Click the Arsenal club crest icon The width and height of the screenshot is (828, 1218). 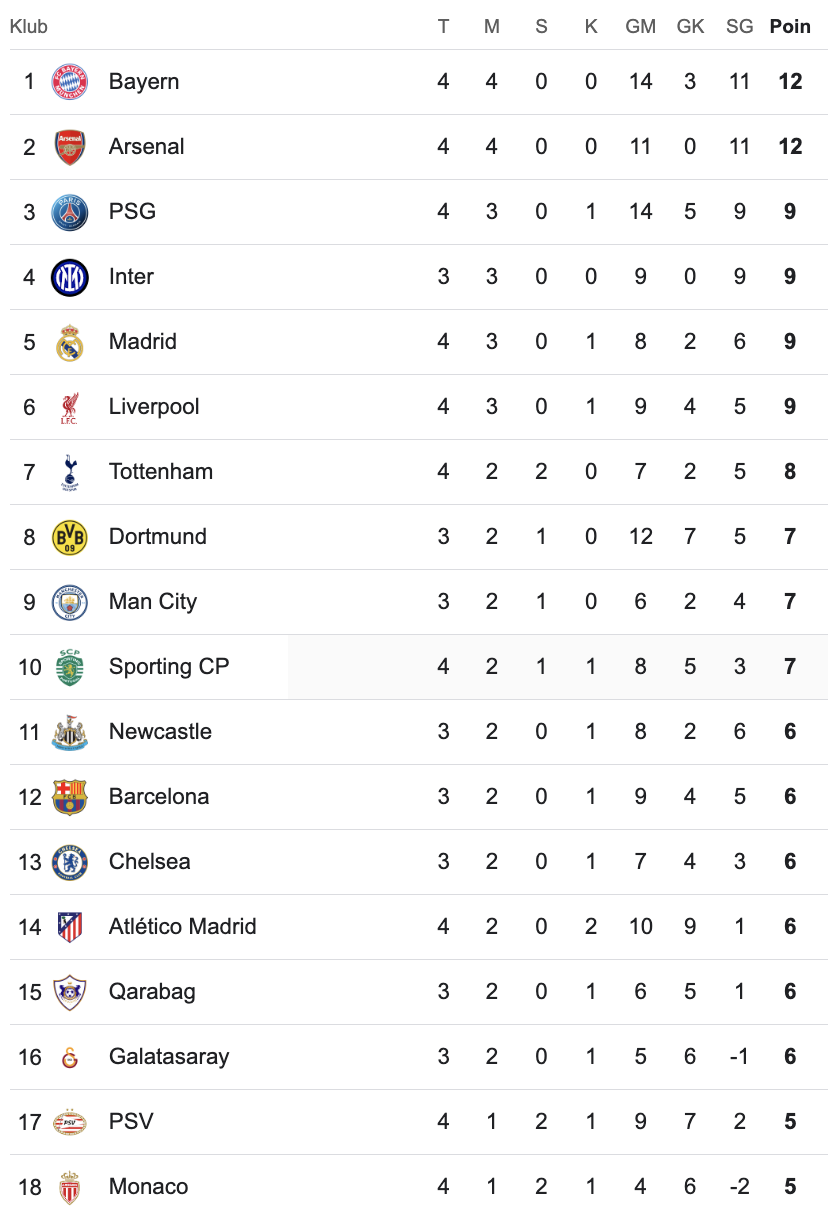pos(70,147)
